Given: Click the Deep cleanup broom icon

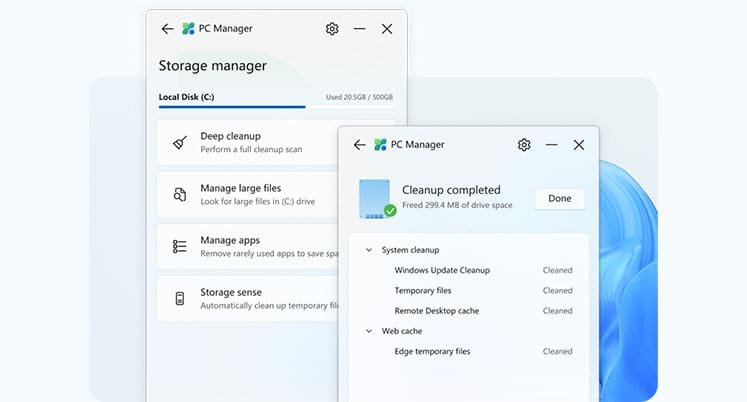Looking at the screenshot, I should click(x=180, y=142).
